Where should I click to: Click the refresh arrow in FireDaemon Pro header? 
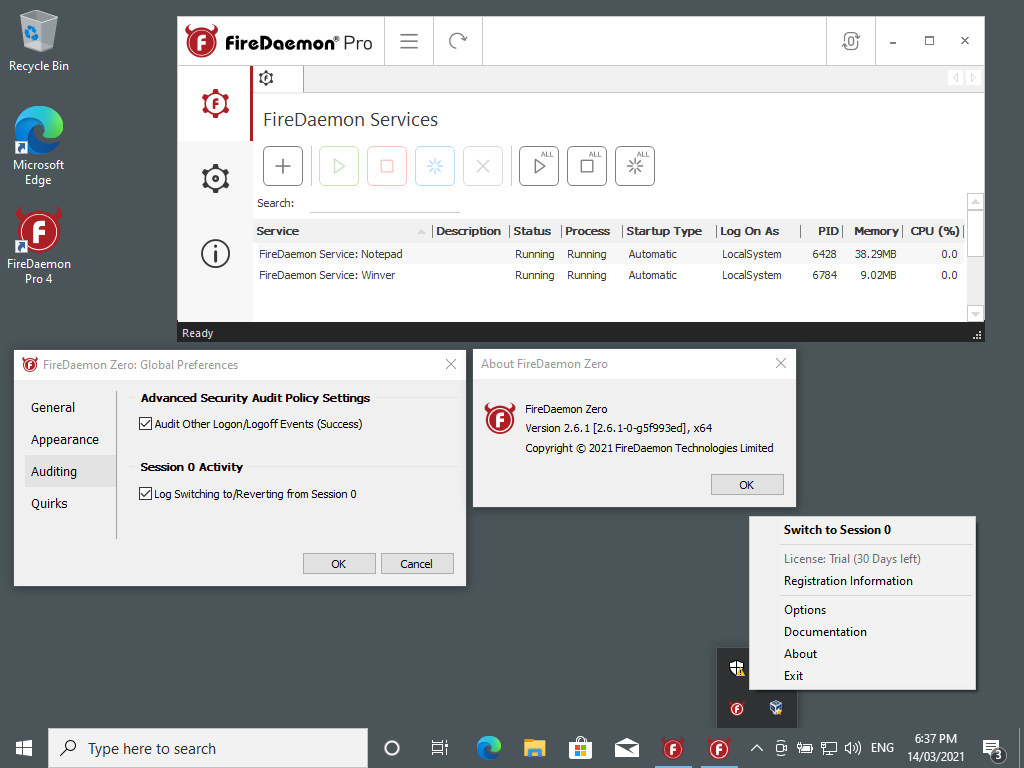coord(458,41)
